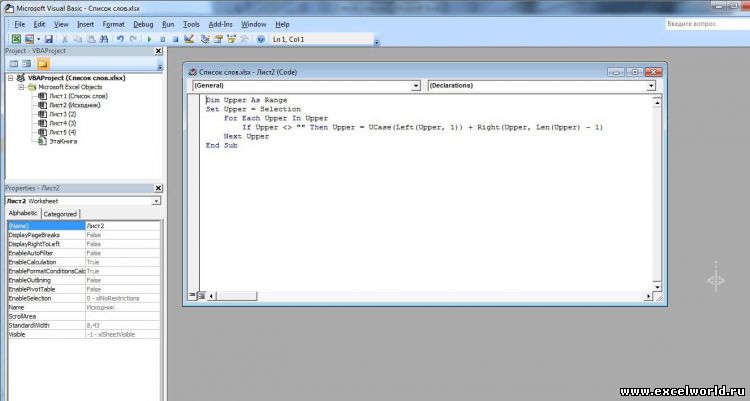Select ЭтаКнига in the project tree
The height and width of the screenshot is (401, 750).
(63, 142)
